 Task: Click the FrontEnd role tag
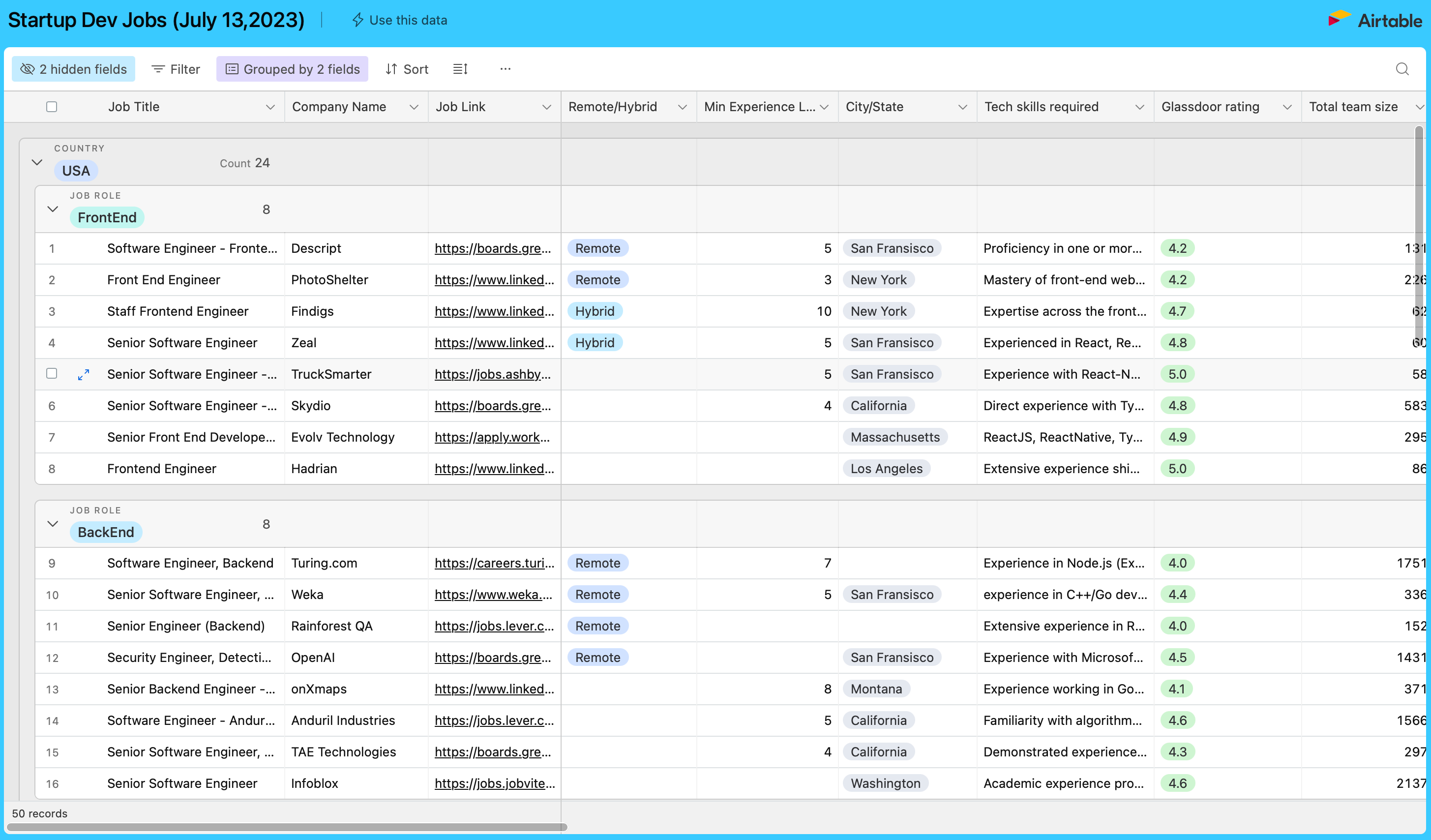tap(107, 217)
